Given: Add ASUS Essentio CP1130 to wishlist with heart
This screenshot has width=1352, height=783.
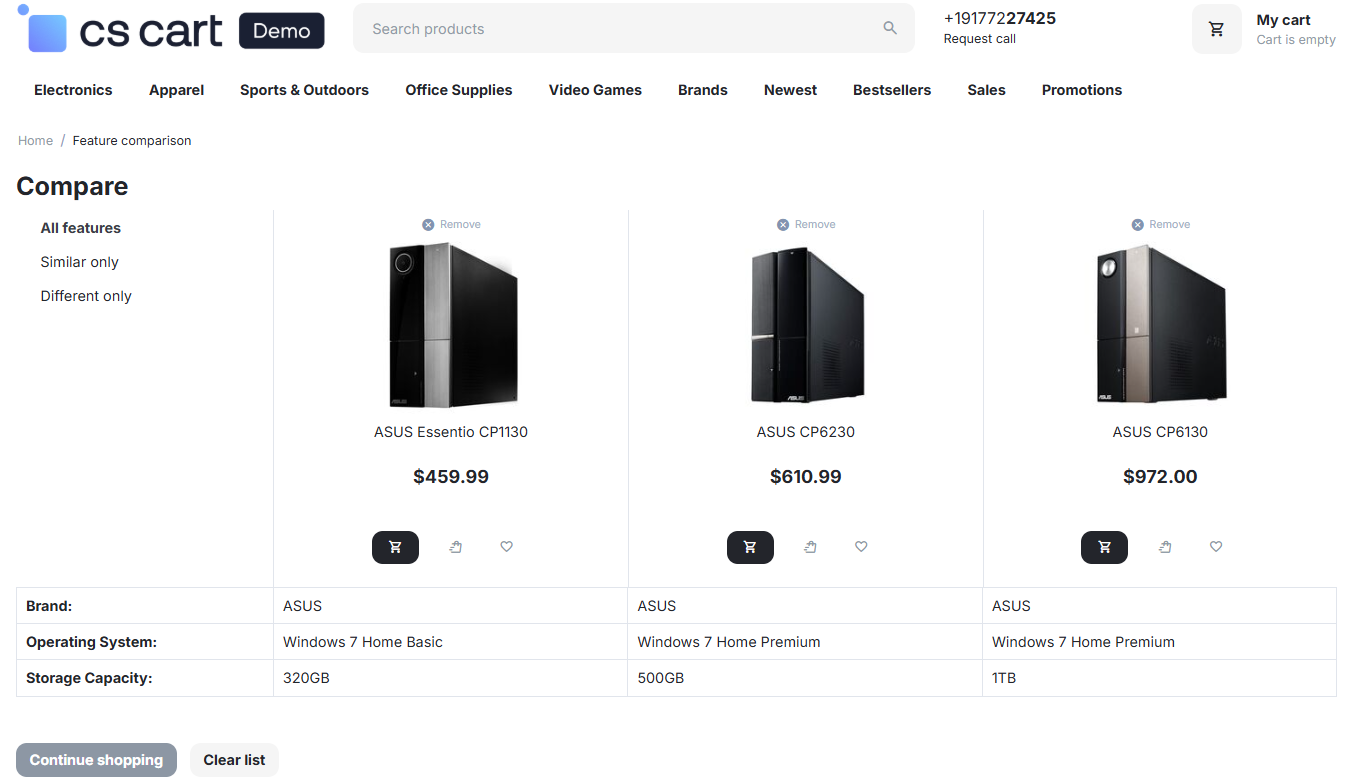Looking at the screenshot, I should 507,547.
